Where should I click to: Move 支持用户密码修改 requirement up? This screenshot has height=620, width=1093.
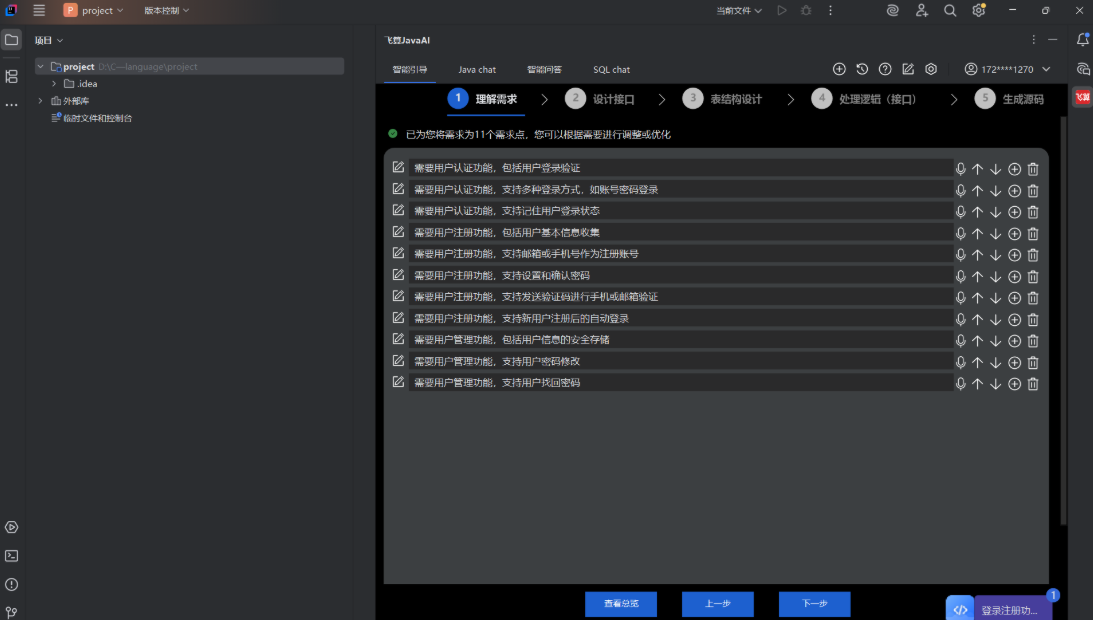[978, 362]
